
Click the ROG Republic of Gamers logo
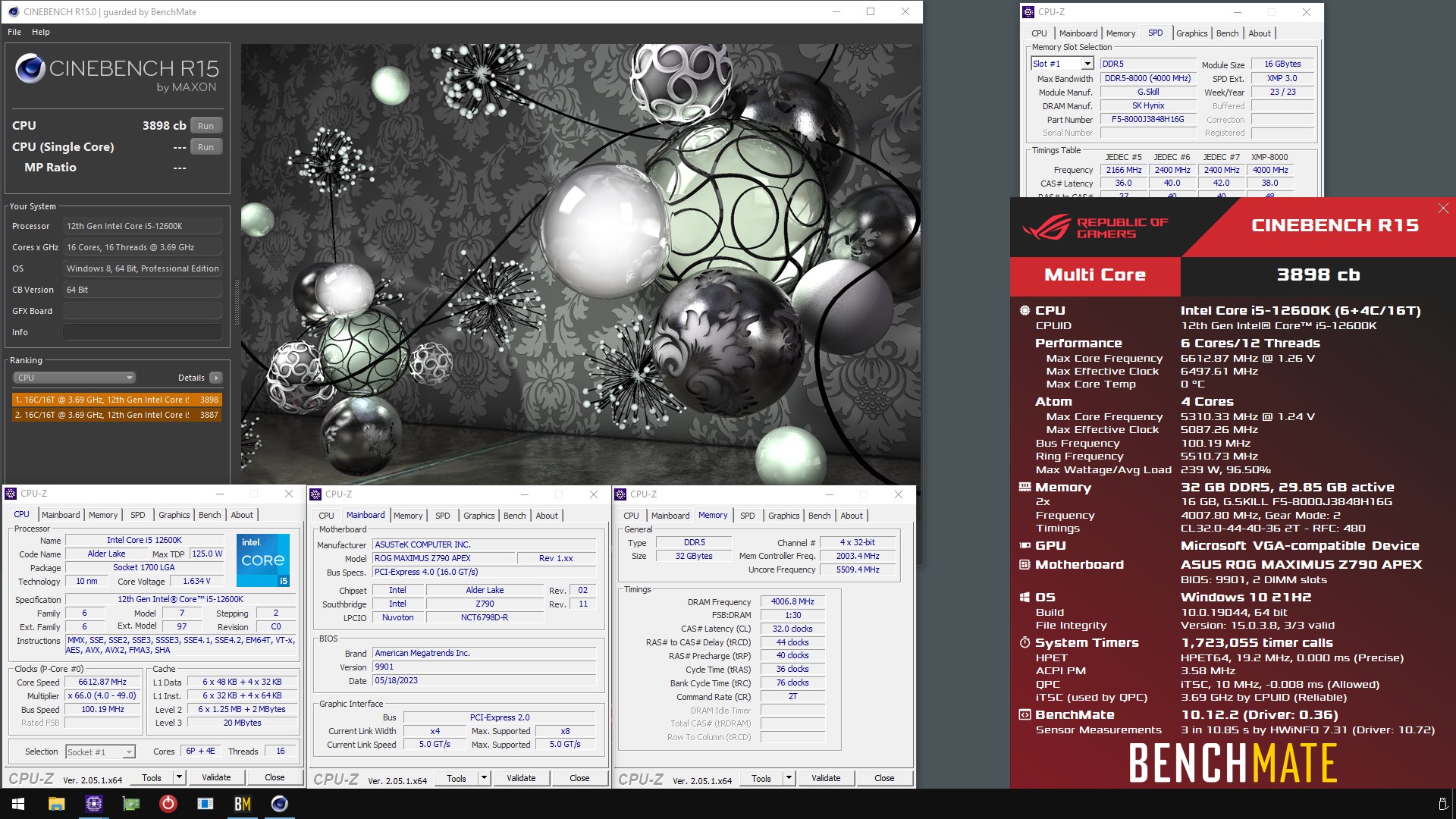(x=1095, y=227)
